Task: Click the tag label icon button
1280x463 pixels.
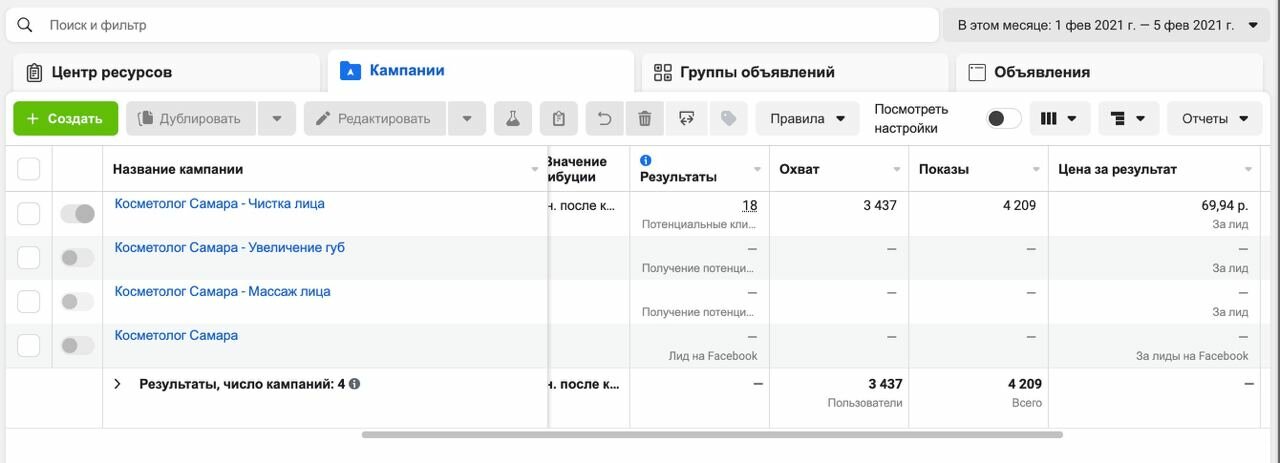Action: (x=728, y=118)
